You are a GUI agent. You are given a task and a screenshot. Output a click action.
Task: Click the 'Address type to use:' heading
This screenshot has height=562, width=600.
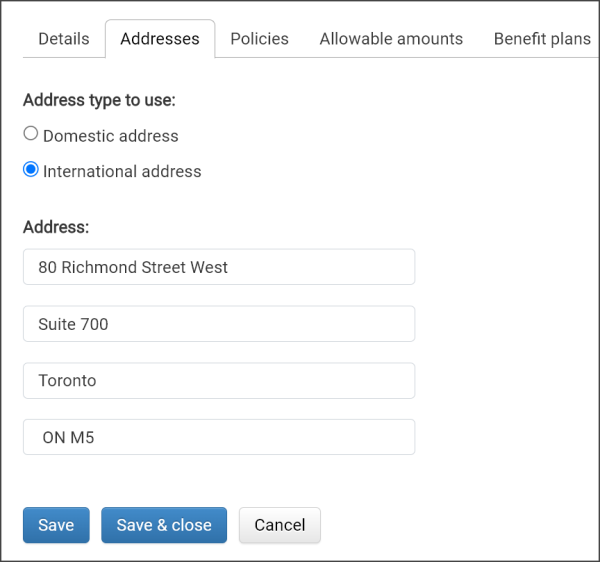pos(99,100)
